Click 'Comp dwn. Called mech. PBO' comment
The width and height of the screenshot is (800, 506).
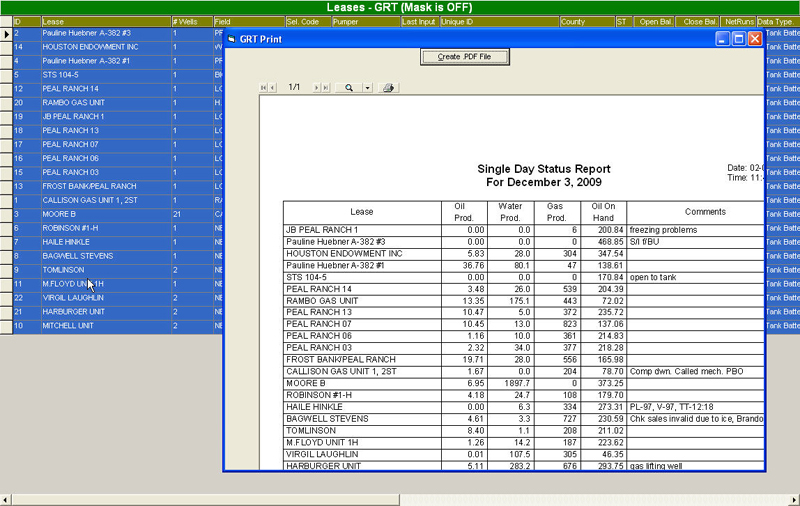686,371
